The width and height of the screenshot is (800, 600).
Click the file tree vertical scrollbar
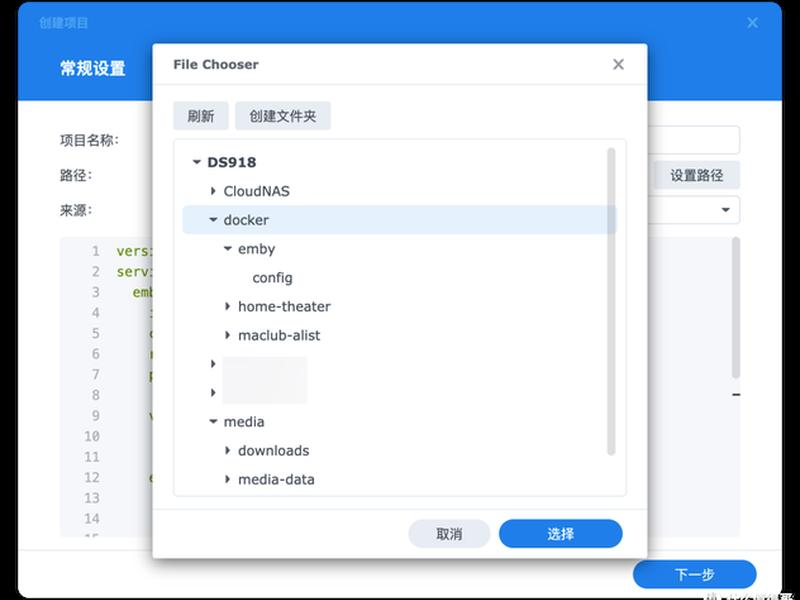point(611,301)
